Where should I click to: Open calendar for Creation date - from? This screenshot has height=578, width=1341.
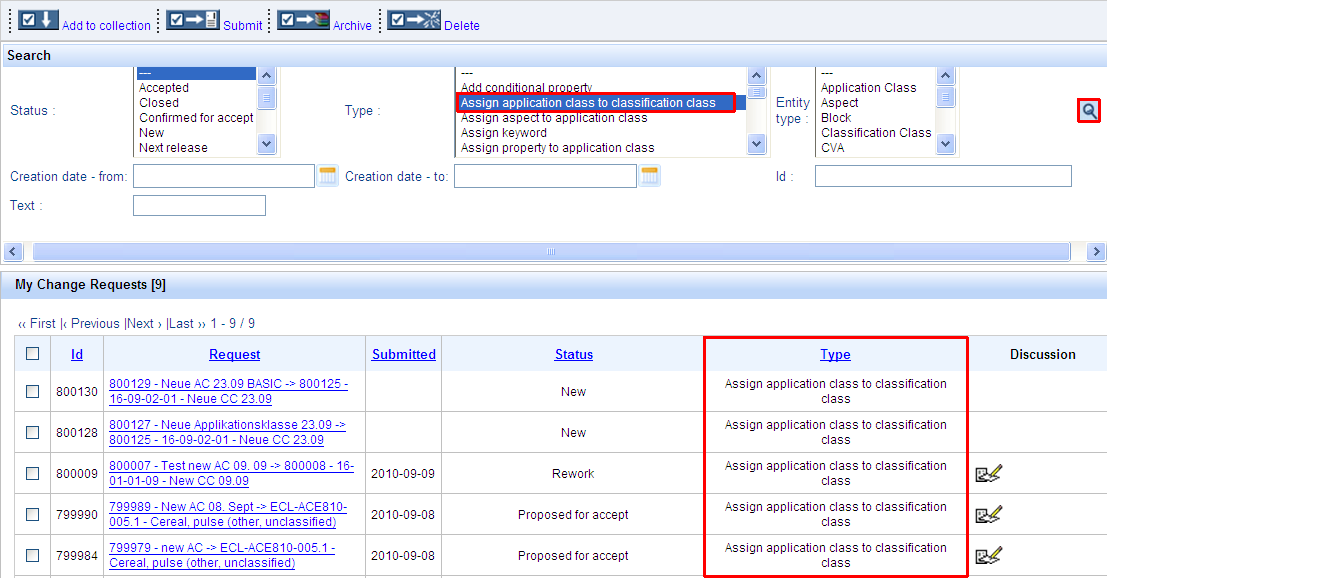pyautogui.click(x=328, y=177)
